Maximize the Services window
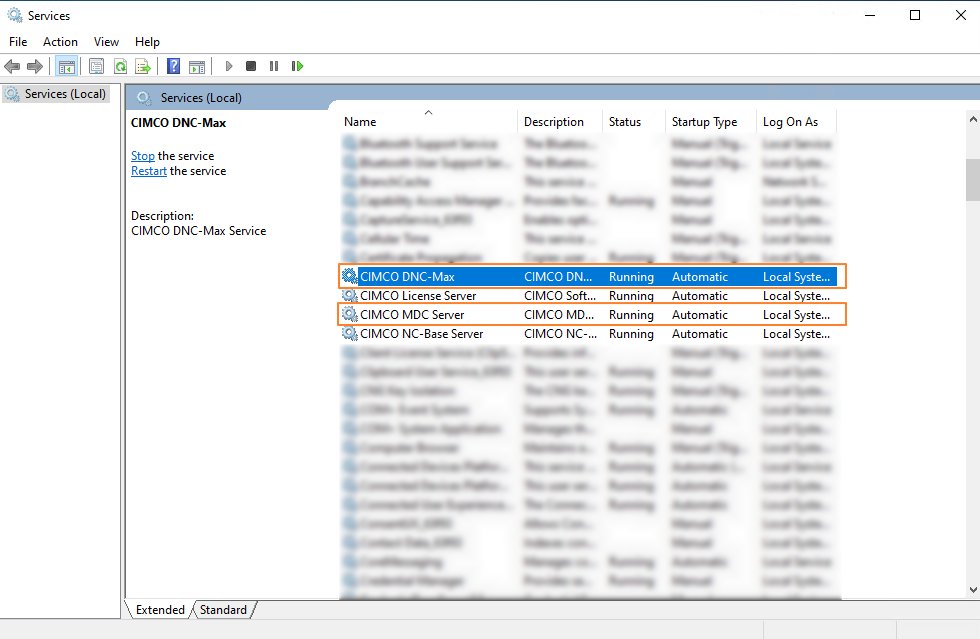The image size is (980, 639). pyautogui.click(x=915, y=15)
